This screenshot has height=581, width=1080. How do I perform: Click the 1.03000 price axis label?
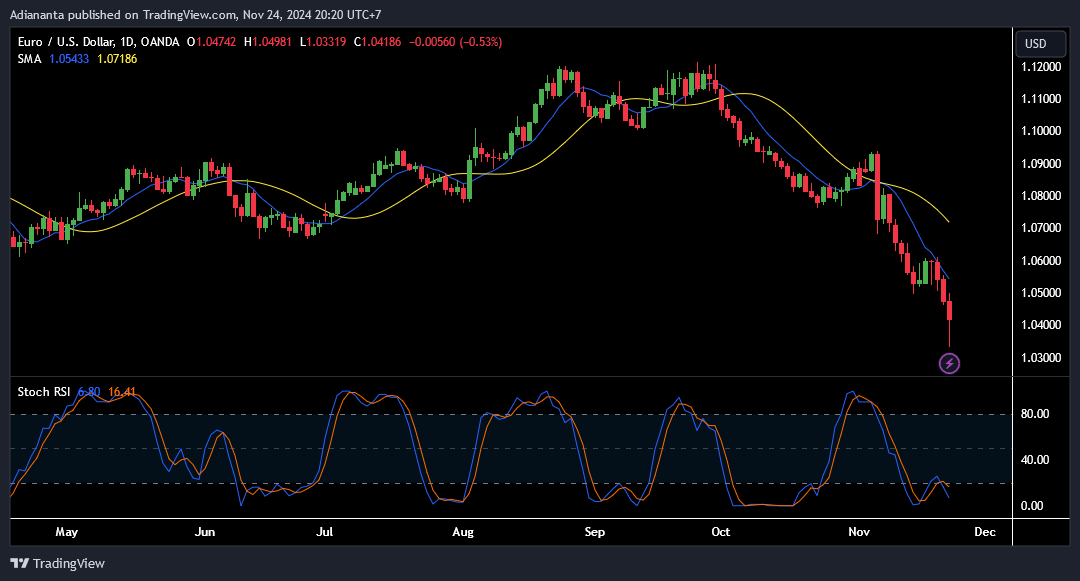[1041, 357]
